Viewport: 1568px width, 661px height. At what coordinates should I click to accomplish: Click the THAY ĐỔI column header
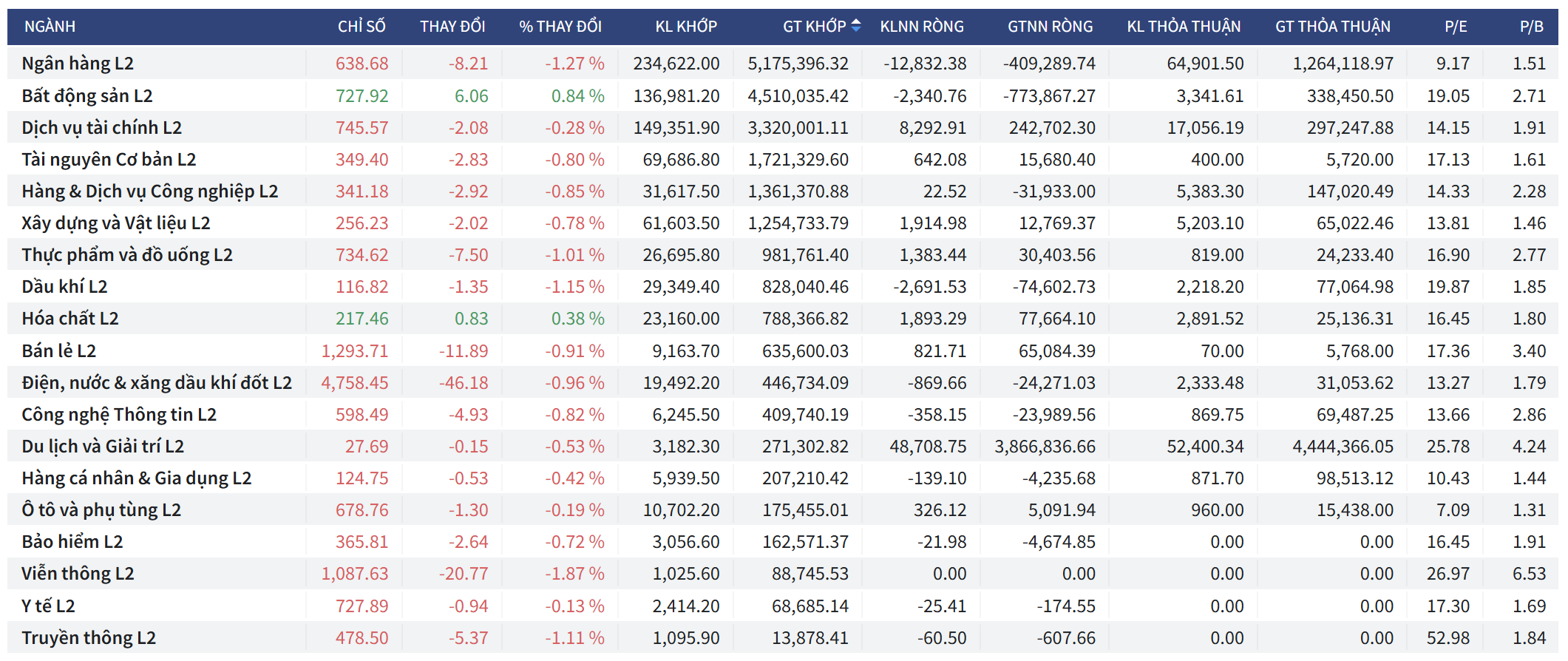[452, 27]
